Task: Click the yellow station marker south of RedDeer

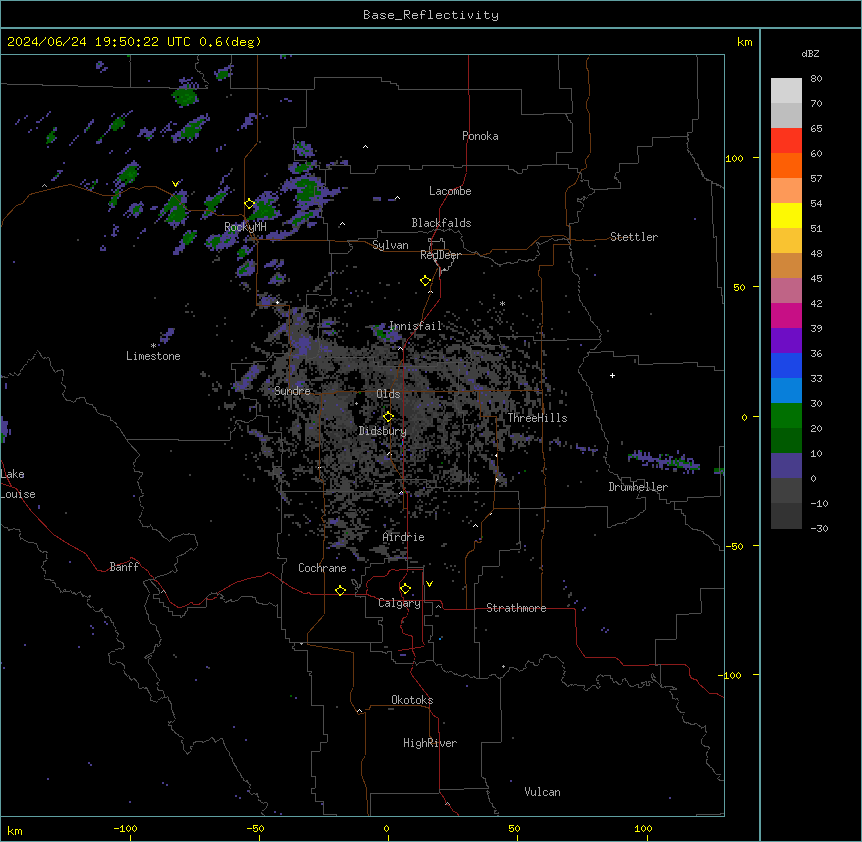Action: [425, 281]
